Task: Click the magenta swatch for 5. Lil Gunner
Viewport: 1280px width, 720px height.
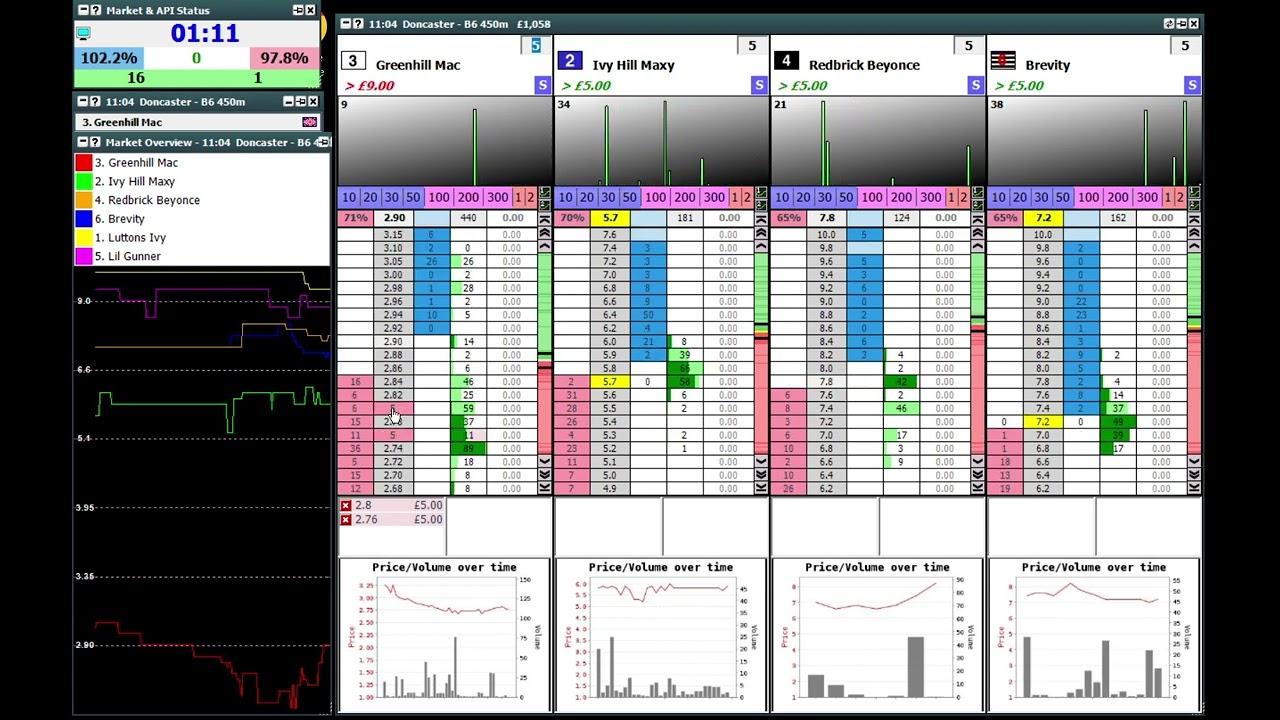Action: (84, 256)
